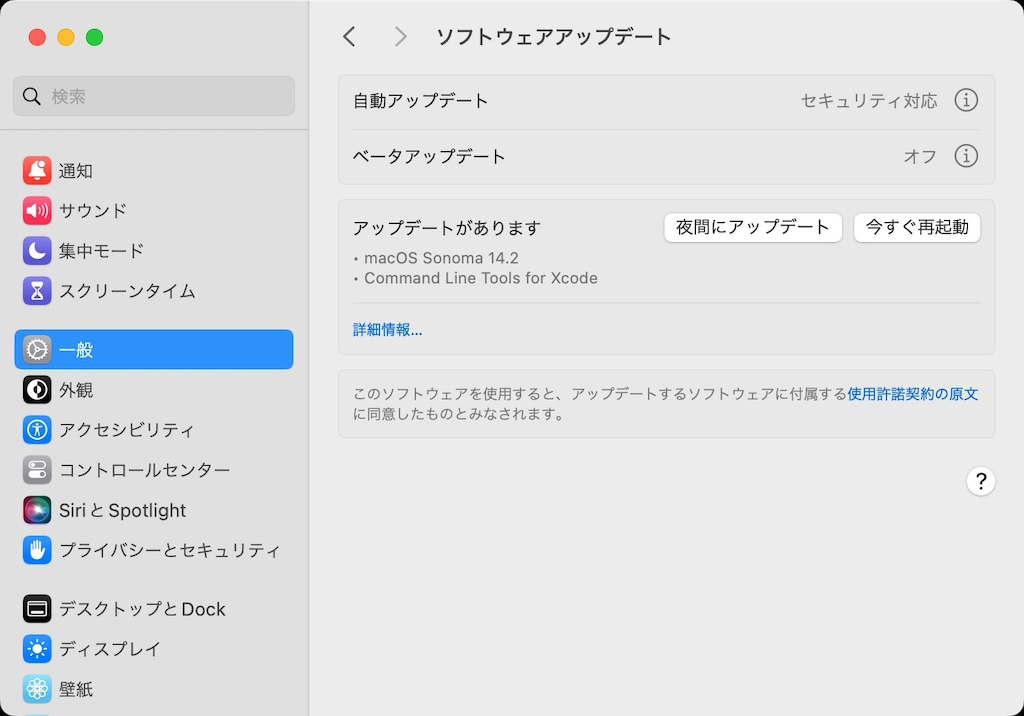Screen dimensions: 1024x716
Task: Select 集中モード in the sidebar
Action: click(x=153, y=251)
